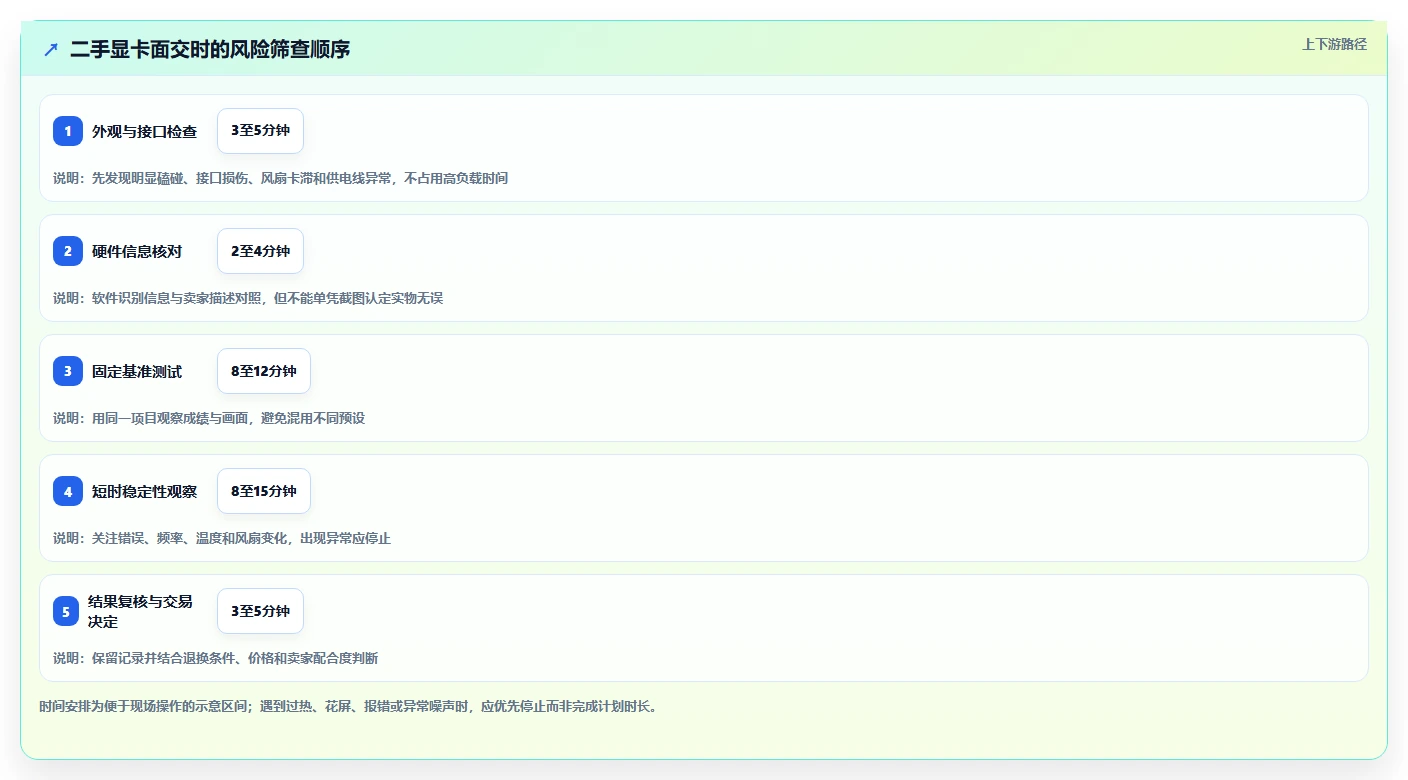Click the 3至5分钟 chip beside 外观与接口检查
Image resolution: width=1408 pixels, height=780 pixels.
point(260,131)
